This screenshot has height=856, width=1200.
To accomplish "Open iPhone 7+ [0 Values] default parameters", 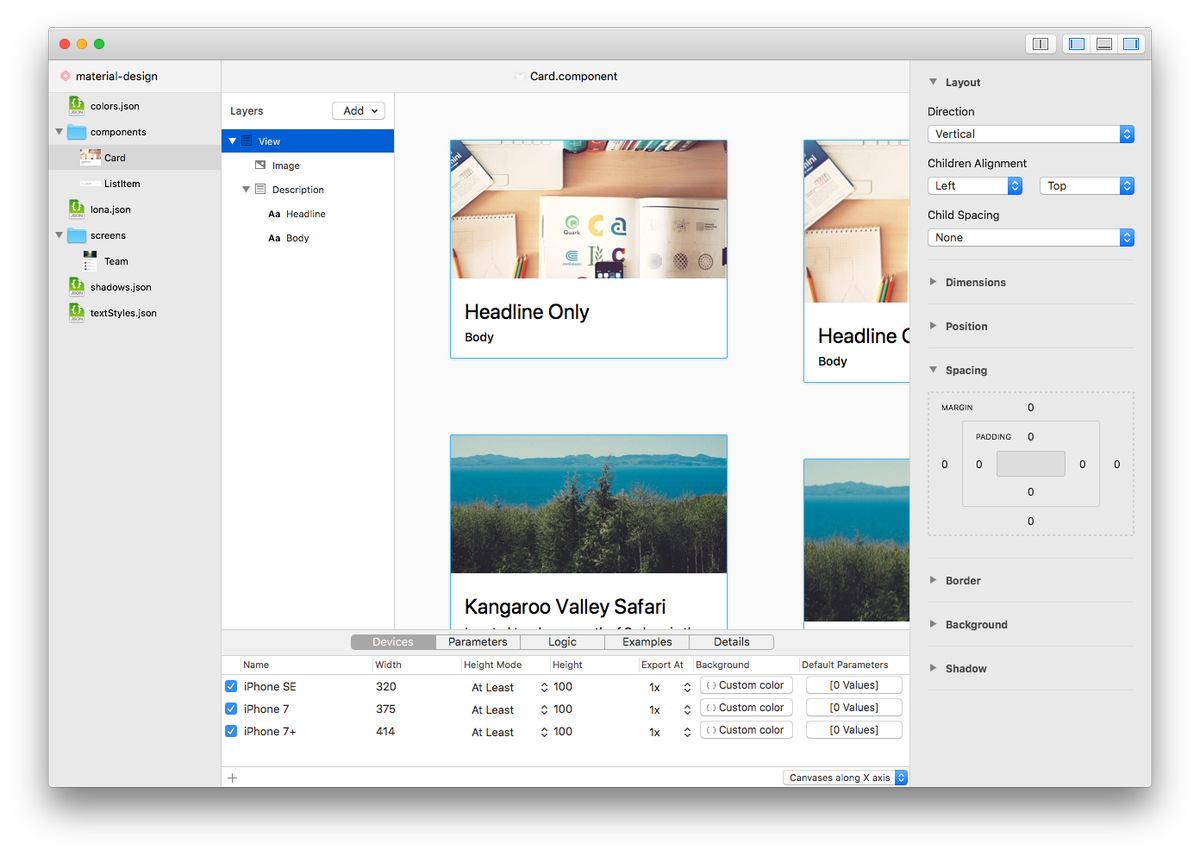I will point(854,730).
